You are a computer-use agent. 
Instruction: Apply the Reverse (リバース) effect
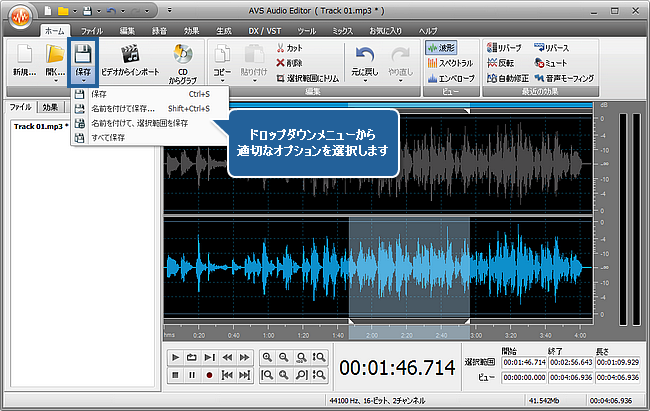point(551,48)
